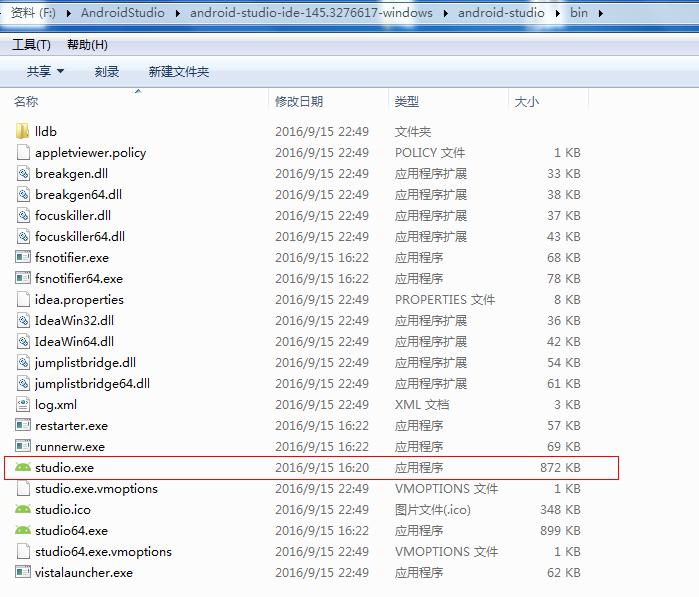Click the 899 KB size cell

(x=560, y=530)
